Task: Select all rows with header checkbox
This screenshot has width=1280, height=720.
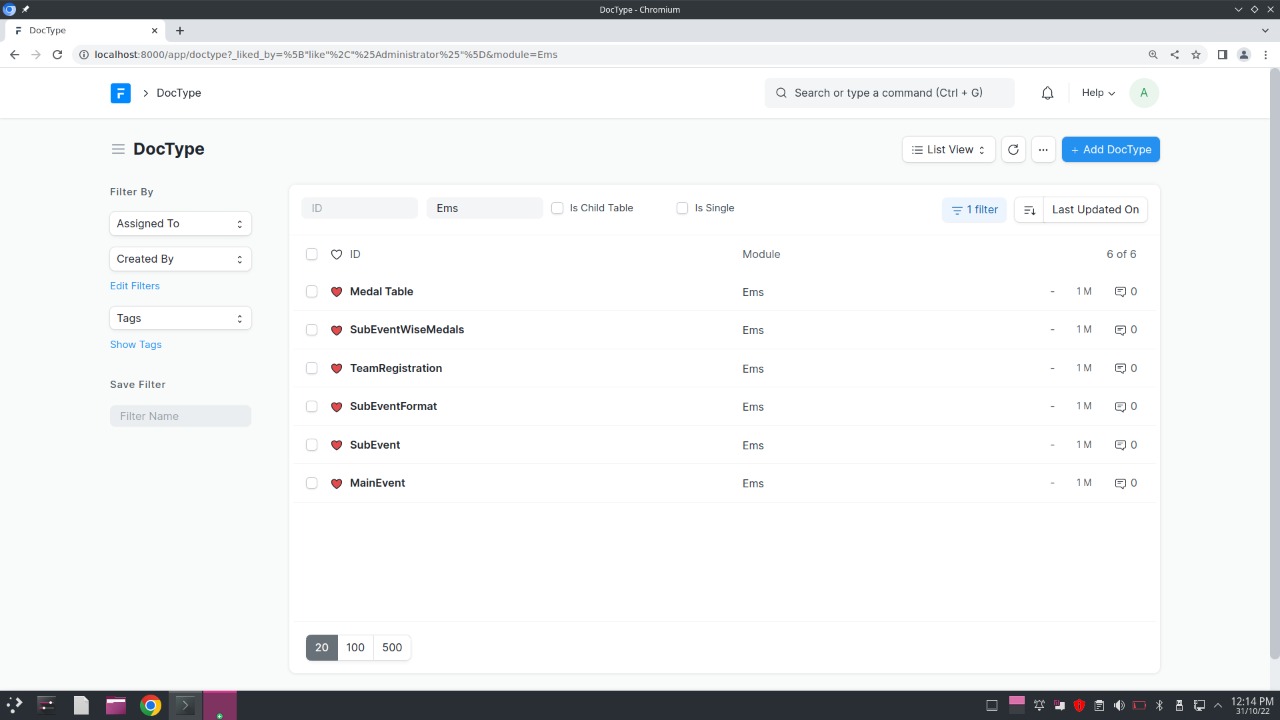Action: [x=312, y=254]
